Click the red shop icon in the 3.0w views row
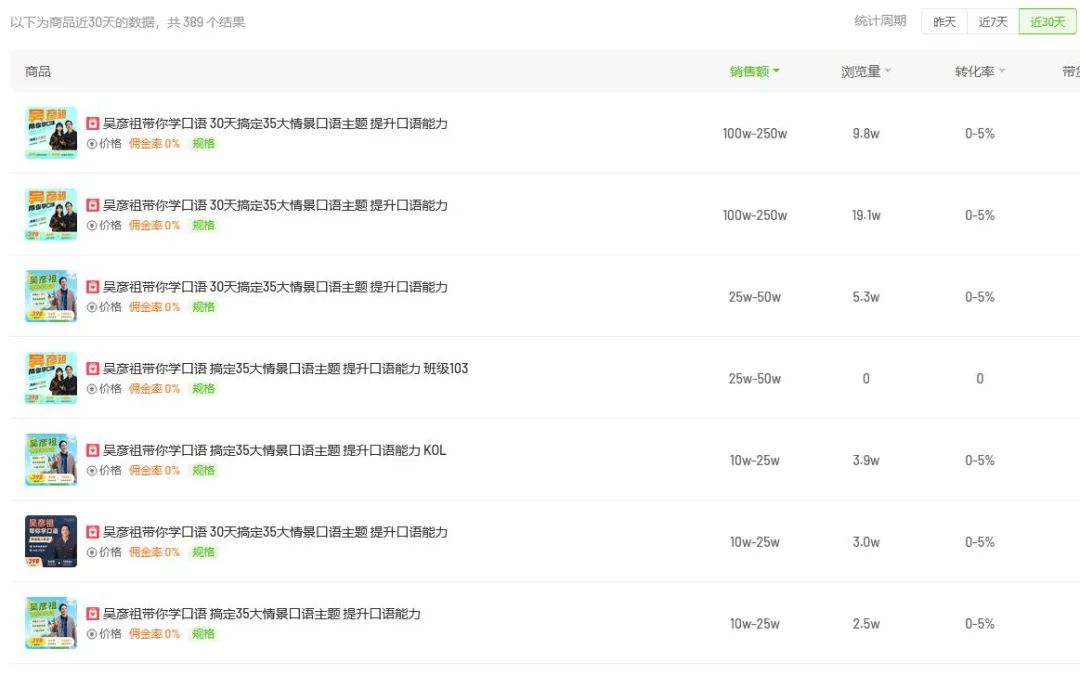The width and height of the screenshot is (1080, 675). point(93,532)
